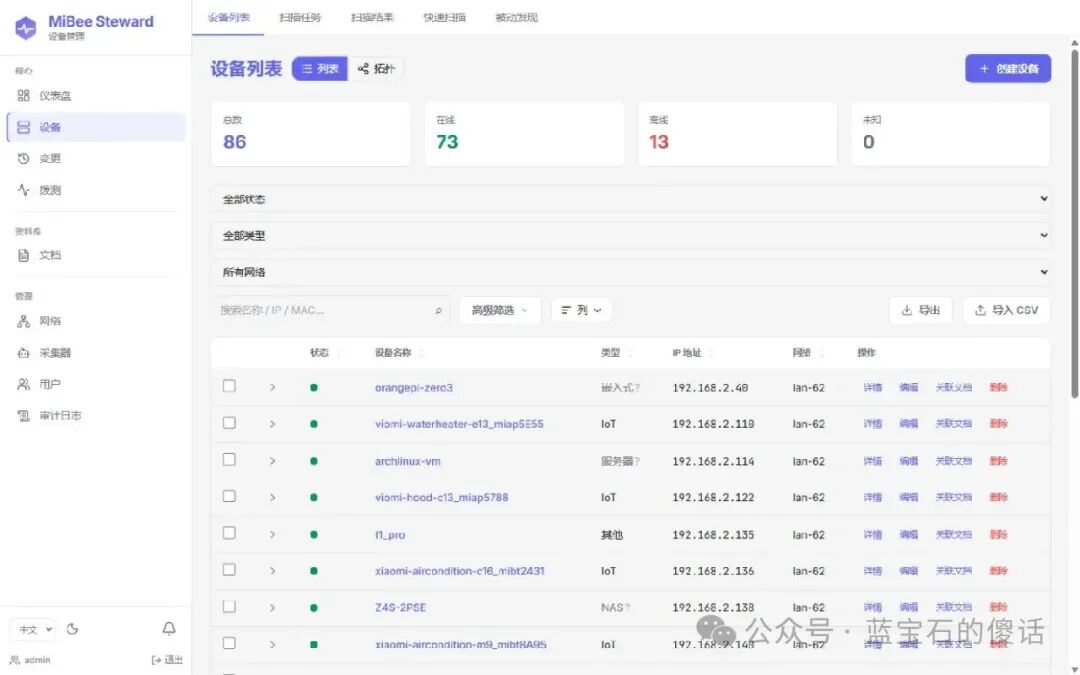Open the 所有网络 network filter dropdown
The height and width of the screenshot is (675, 1080).
630,272
